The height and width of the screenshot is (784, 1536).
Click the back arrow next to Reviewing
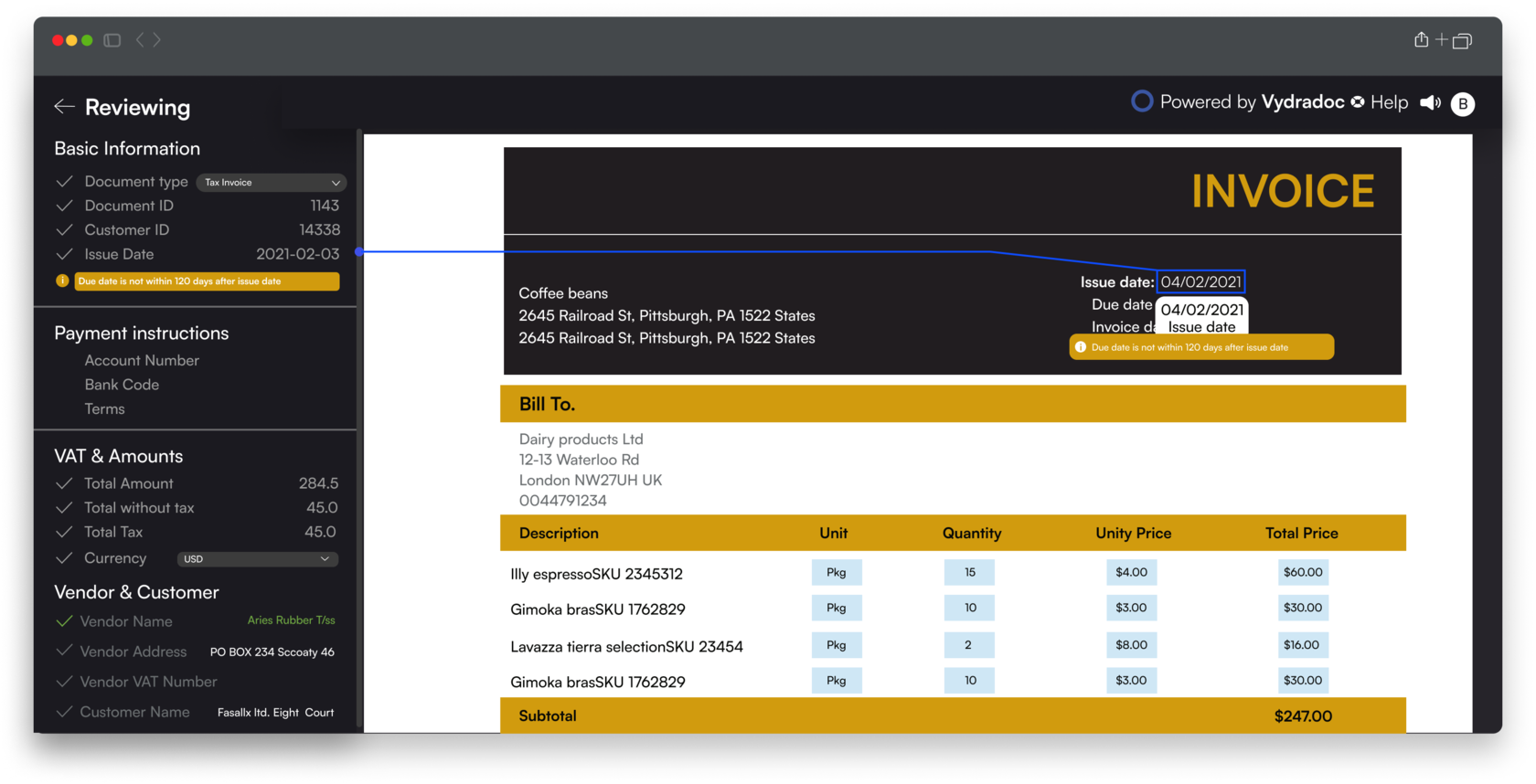pos(64,107)
